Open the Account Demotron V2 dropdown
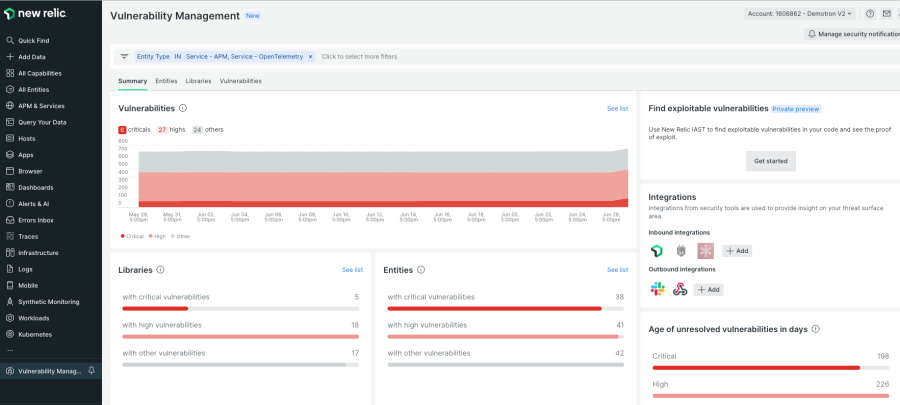Viewport: 900px width, 405px height. (800, 14)
